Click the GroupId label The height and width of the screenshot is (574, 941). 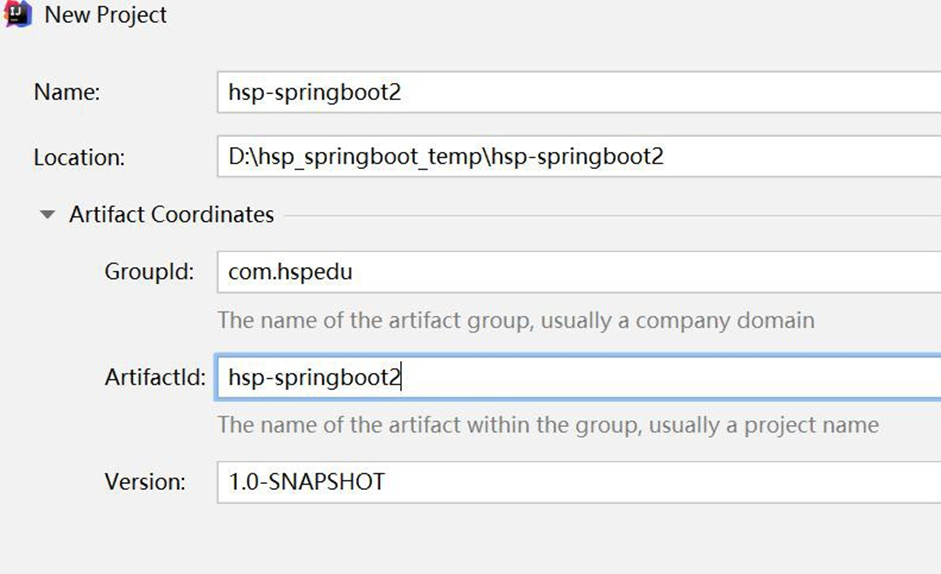[x=149, y=272]
